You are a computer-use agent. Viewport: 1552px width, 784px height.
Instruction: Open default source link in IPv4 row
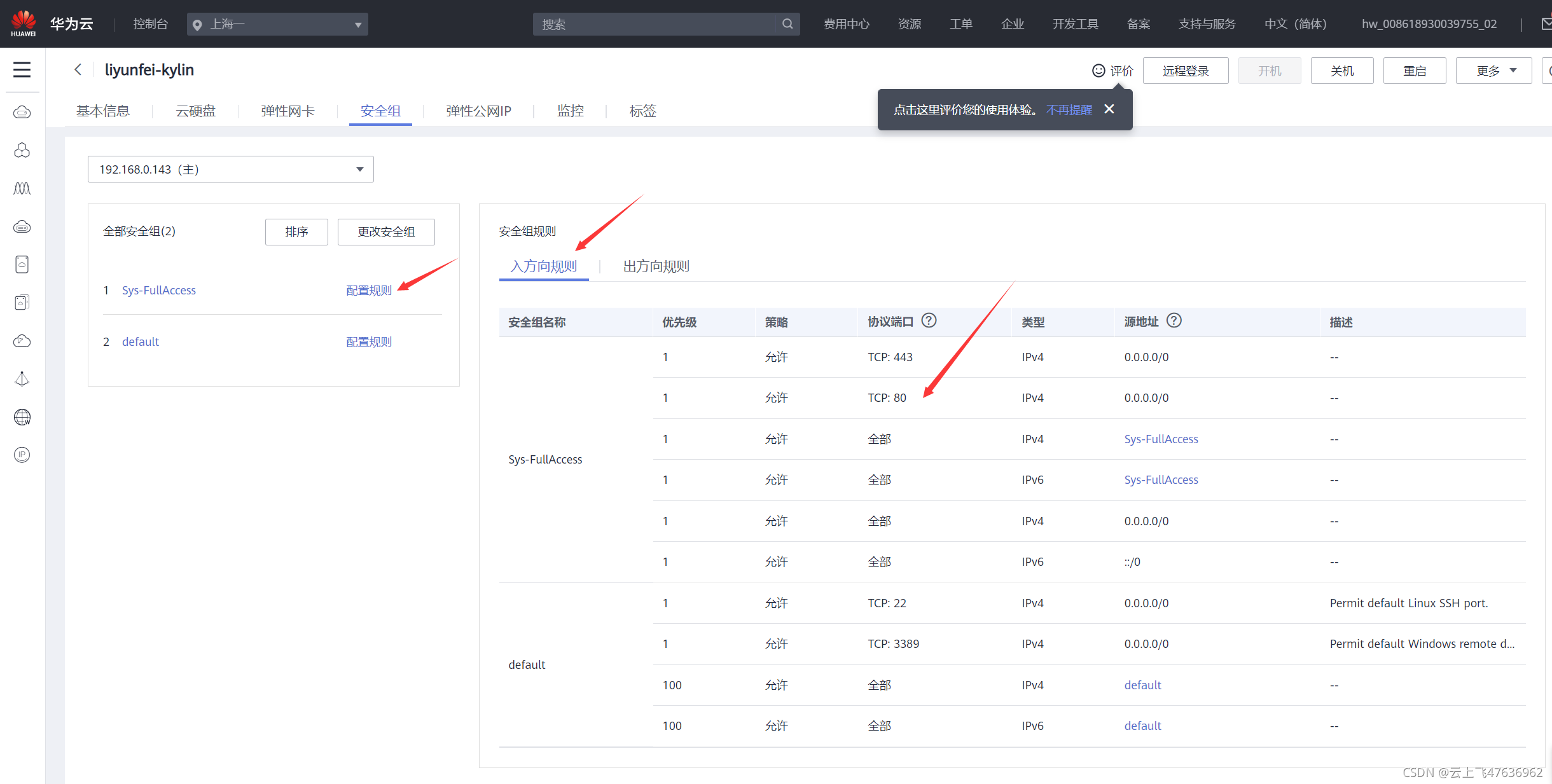pos(1142,685)
